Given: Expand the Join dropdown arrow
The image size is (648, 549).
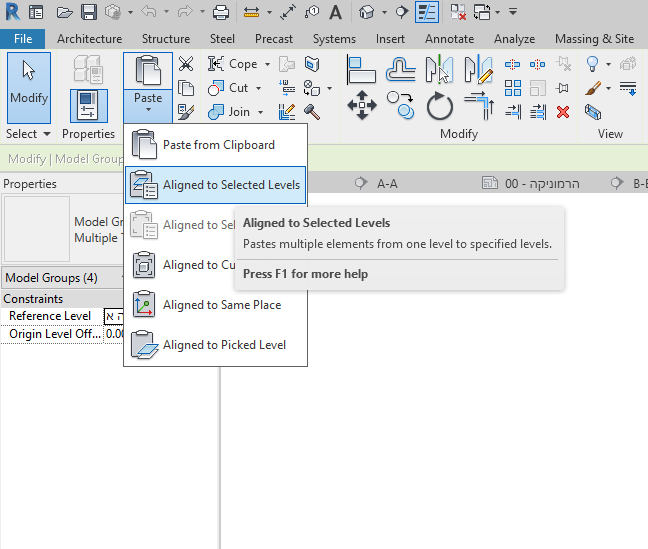Looking at the screenshot, I should point(260,112).
